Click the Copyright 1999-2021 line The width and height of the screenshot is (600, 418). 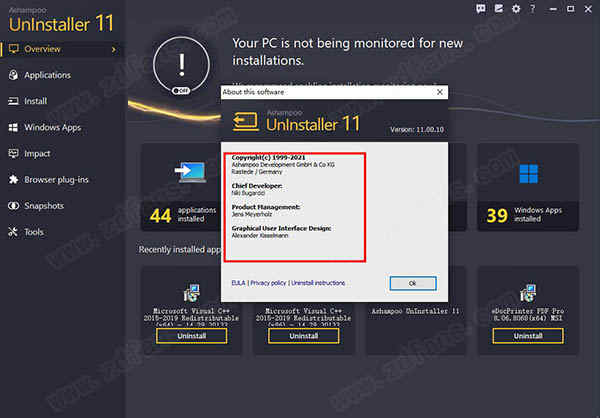(268, 157)
